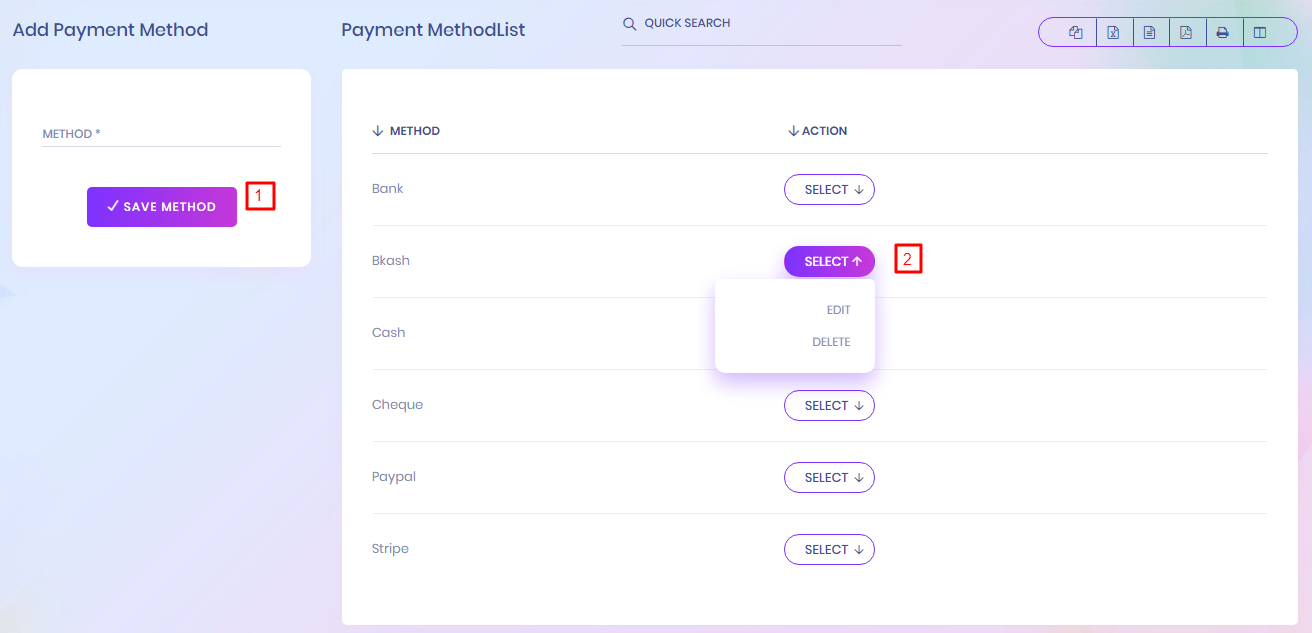Export list as PDF icon

click(x=1186, y=33)
